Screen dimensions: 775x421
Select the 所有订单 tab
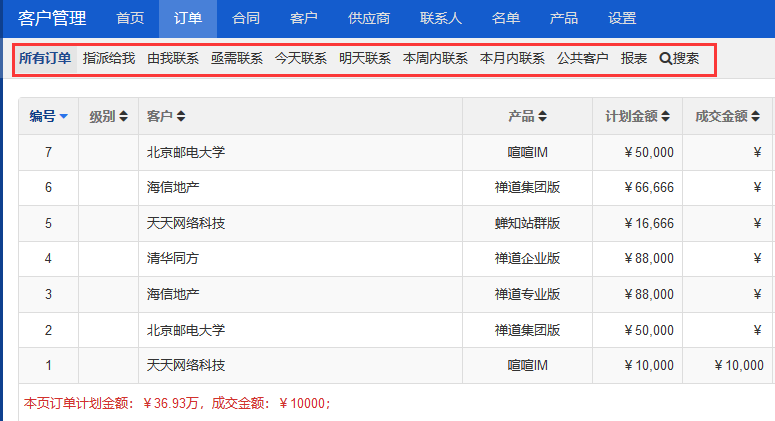(45, 58)
